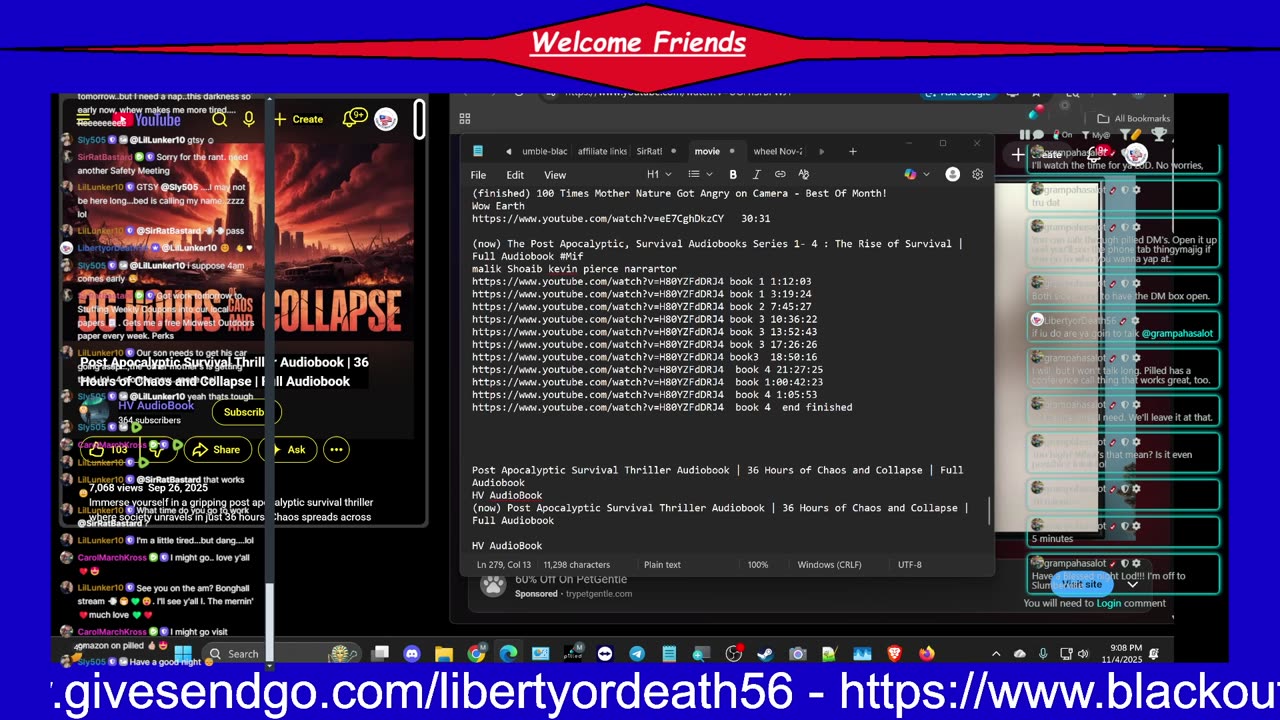1280x720 pixels.
Task: Add a new Notepad tab
Action: tap(853, 151)
